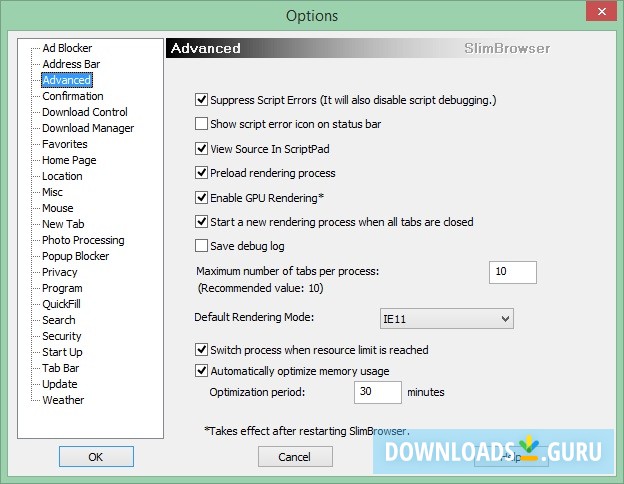624x484 pixels.
Task: Enable Save debug log
Action: coord(201,246)
